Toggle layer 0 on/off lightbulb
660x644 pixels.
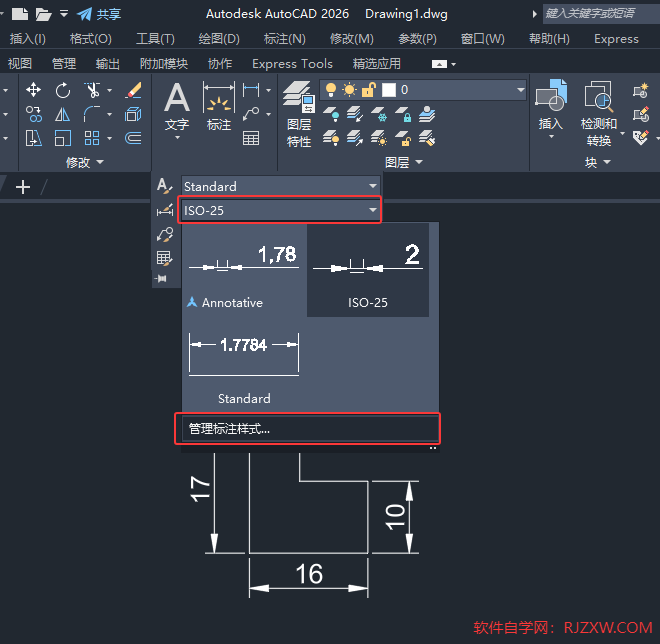pos(331,90)
